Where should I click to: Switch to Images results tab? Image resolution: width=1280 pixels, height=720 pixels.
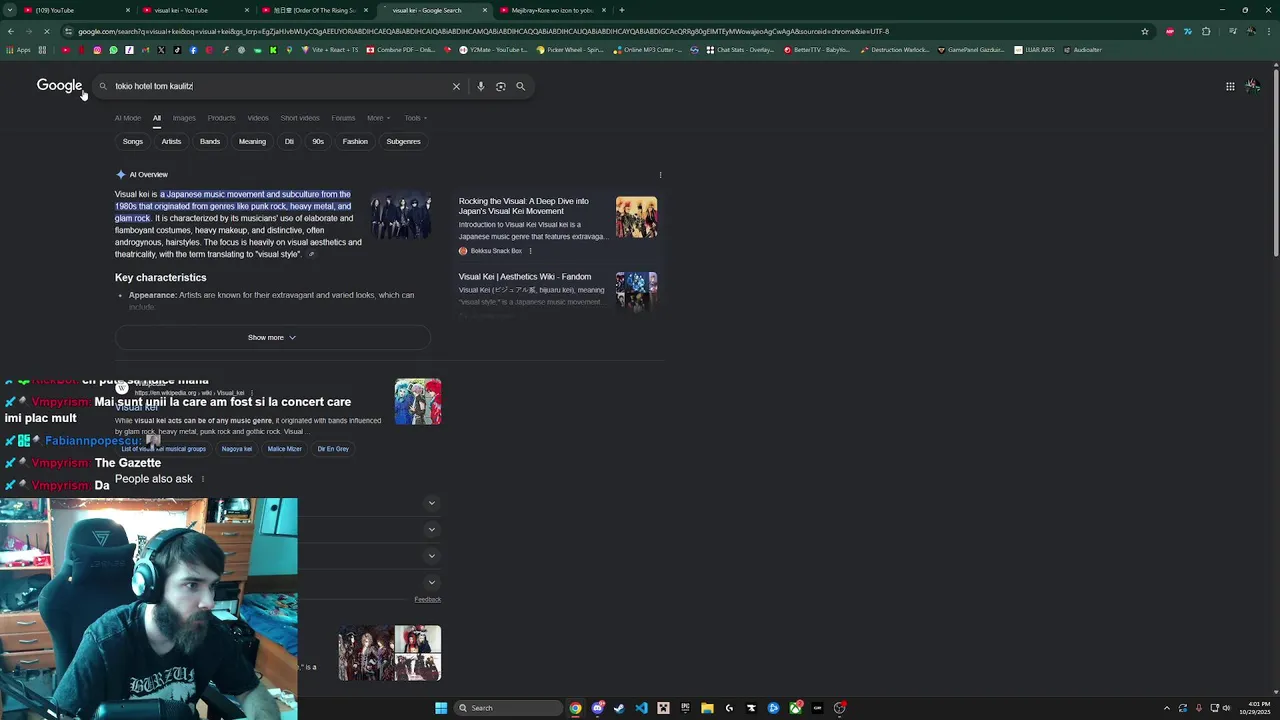[184, 118]
